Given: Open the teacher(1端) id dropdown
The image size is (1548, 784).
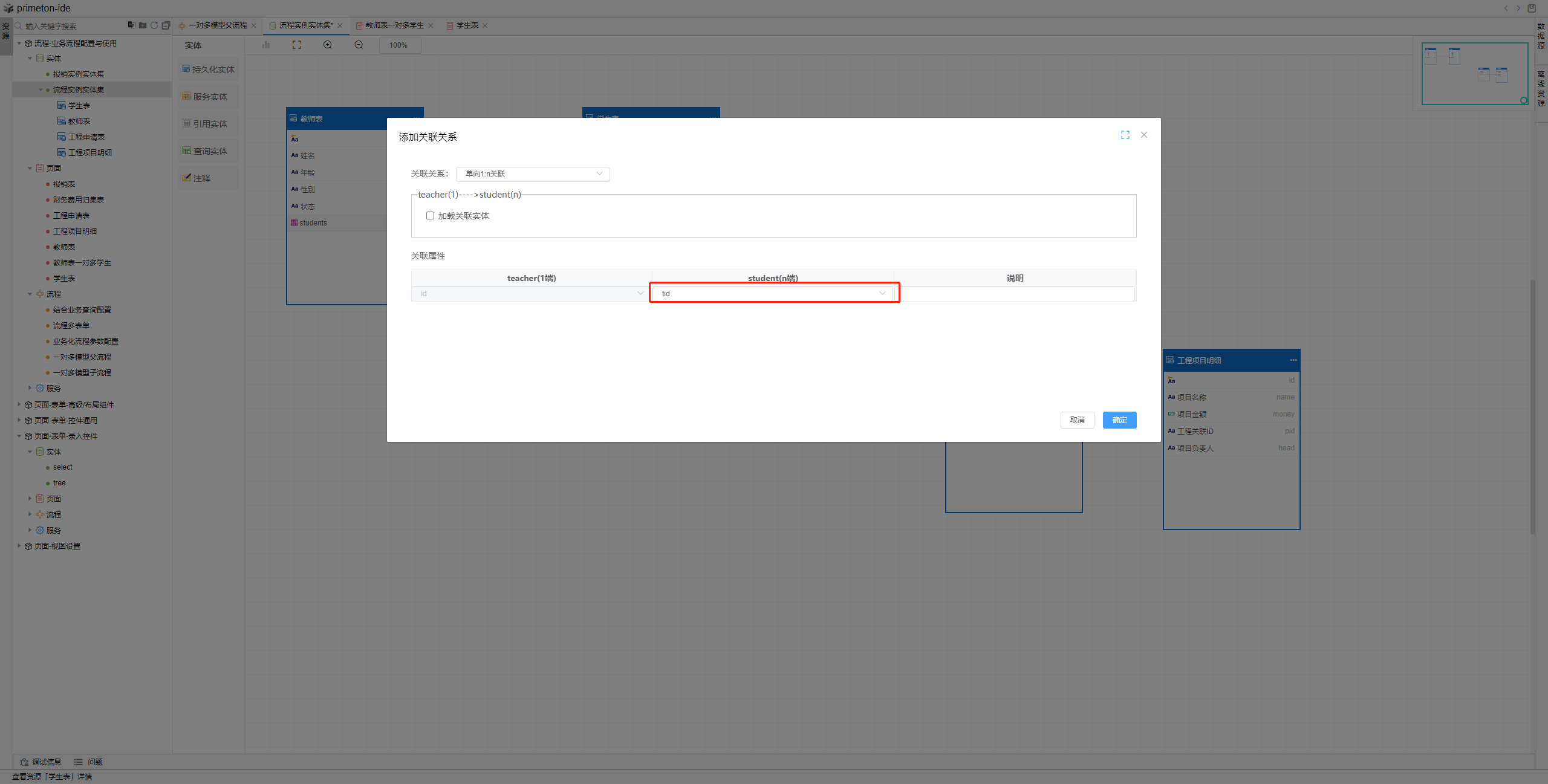Looking at the screenshot, I should [x=531, y=294].
